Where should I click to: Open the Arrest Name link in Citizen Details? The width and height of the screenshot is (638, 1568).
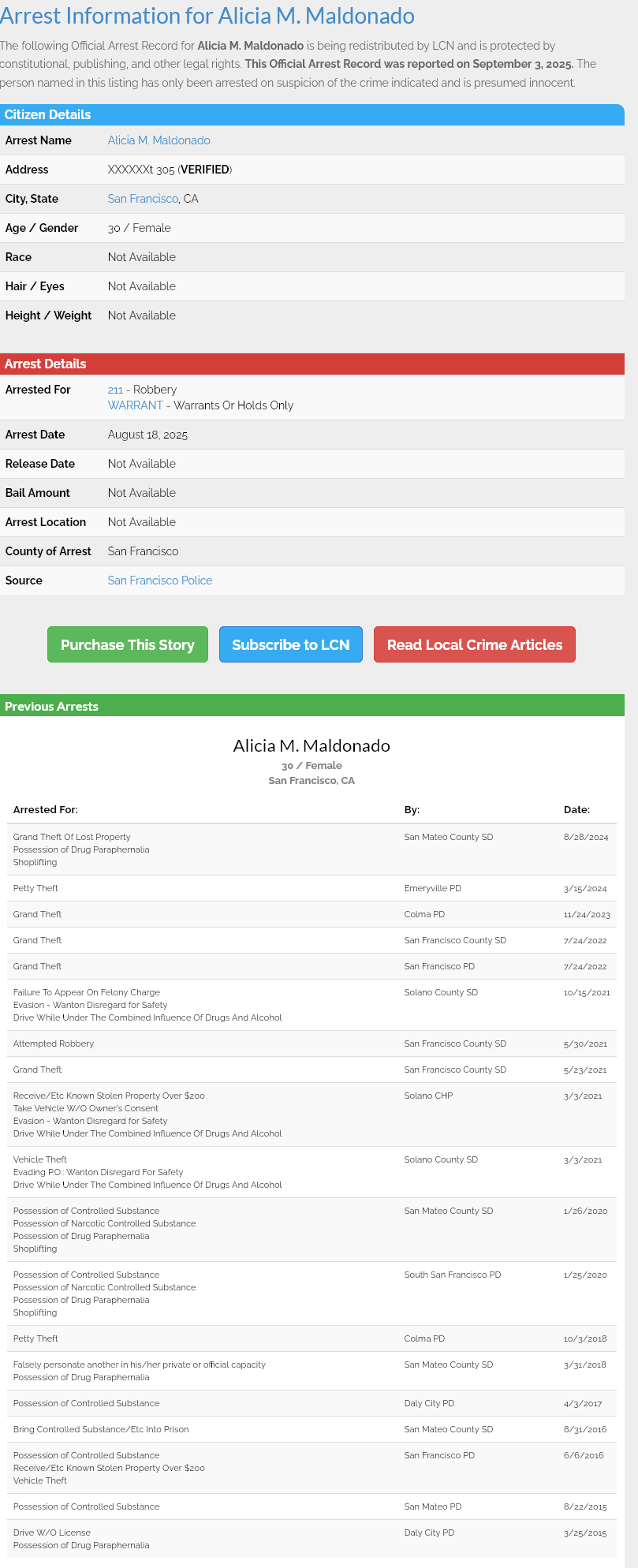[159, 140]
